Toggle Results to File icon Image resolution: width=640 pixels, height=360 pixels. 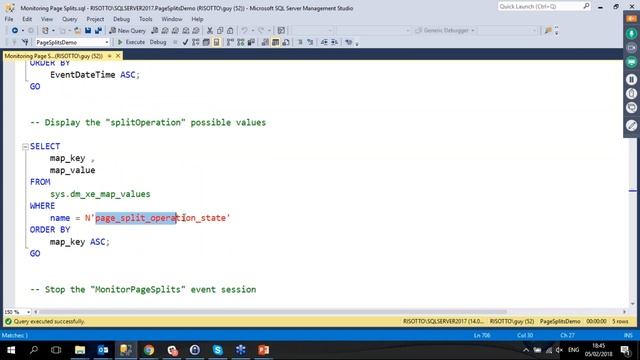[x=286, y=42]
